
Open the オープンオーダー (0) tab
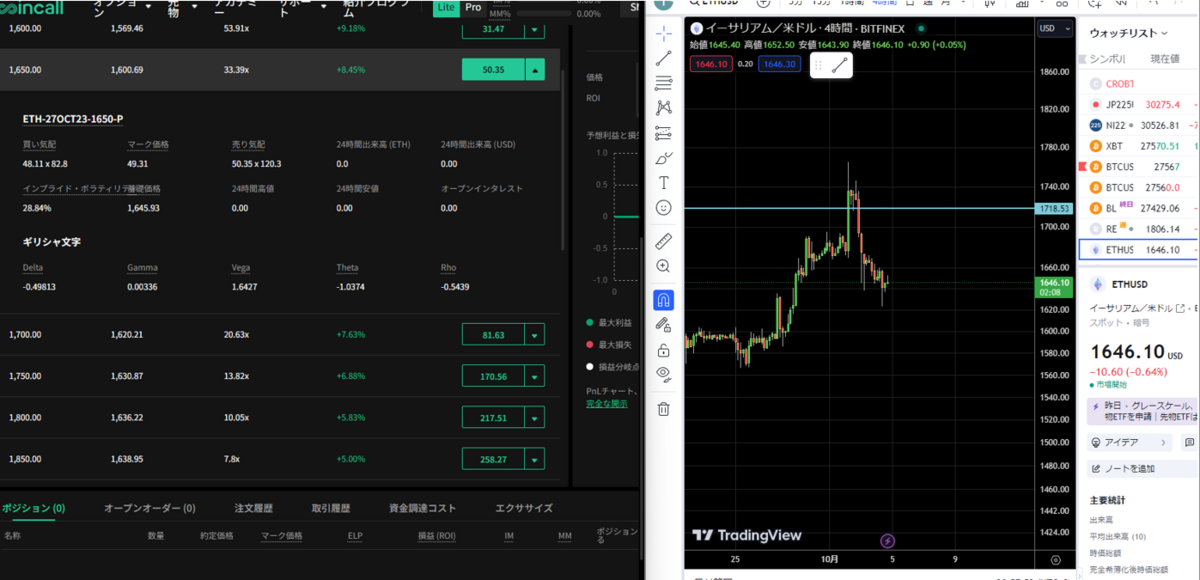150,508
